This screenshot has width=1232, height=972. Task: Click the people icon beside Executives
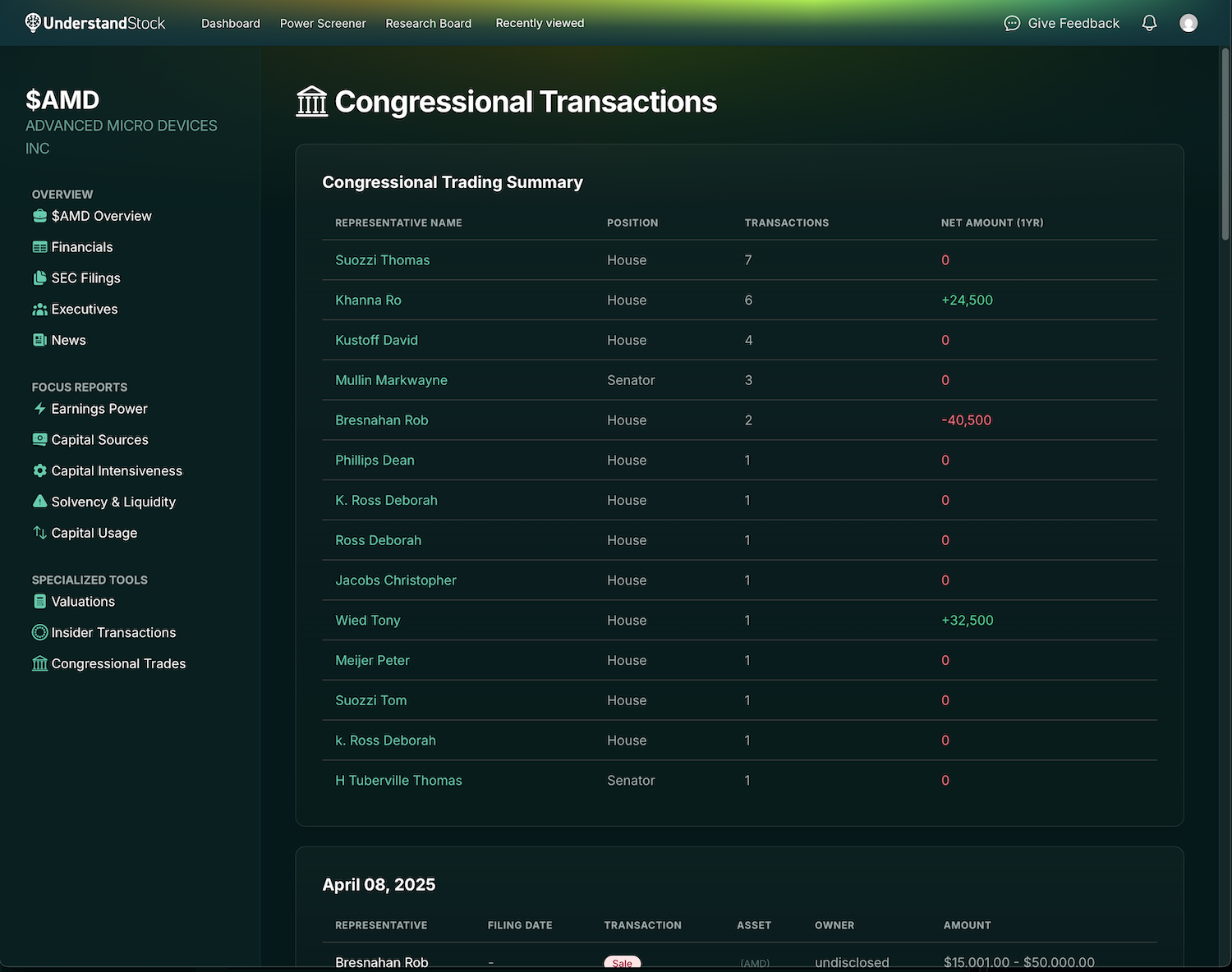(x=39, y=309)
